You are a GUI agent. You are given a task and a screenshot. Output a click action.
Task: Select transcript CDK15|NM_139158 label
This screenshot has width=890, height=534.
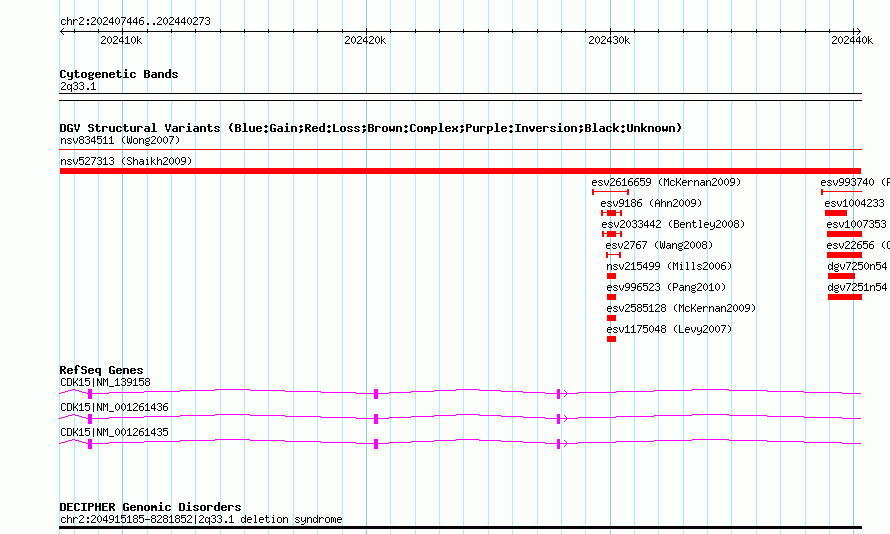point(105,382)
